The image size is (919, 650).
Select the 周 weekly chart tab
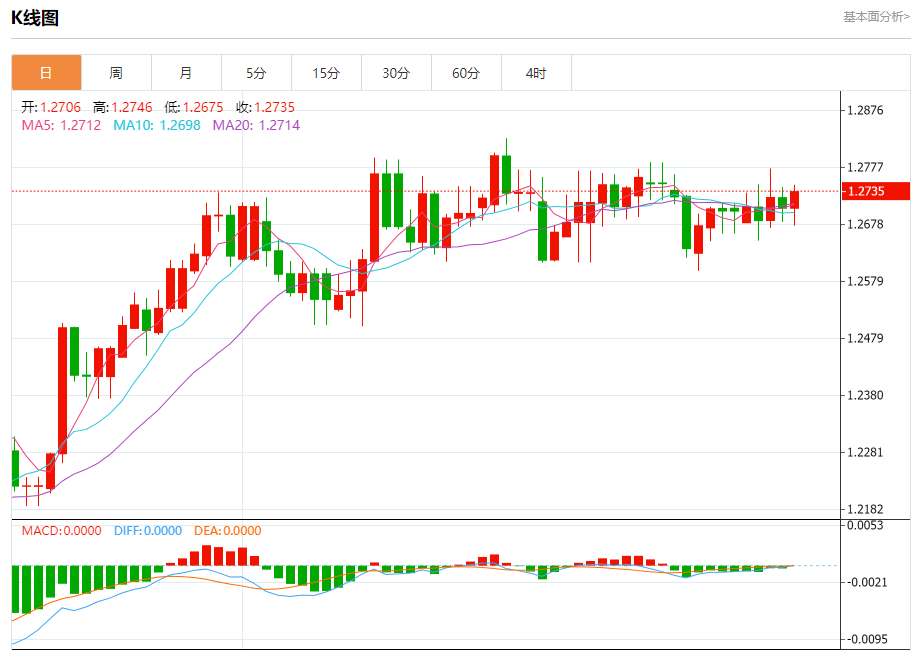point(116,73)
